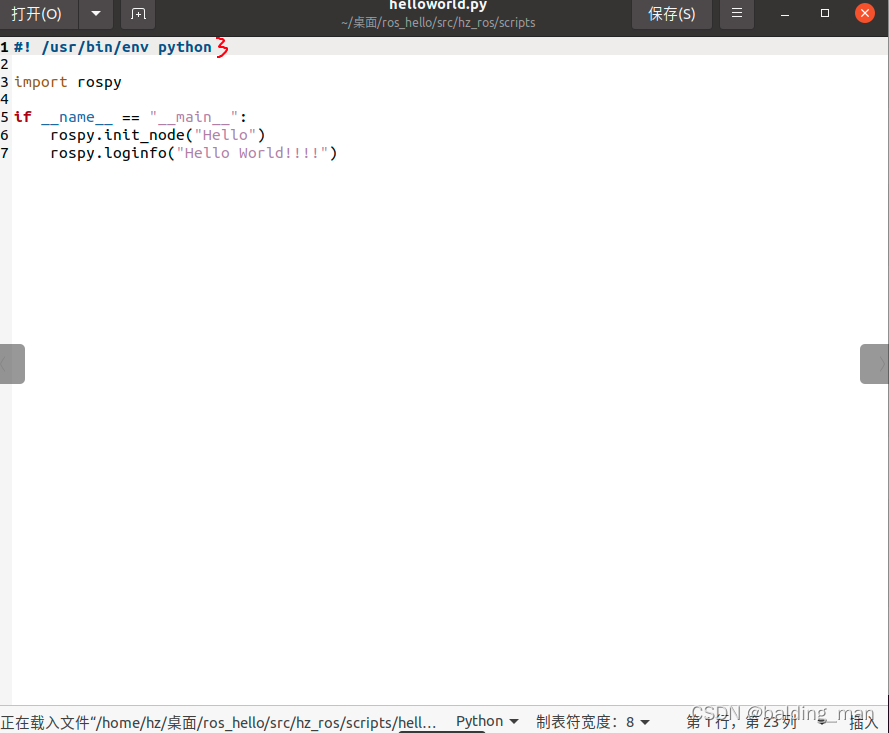
Task: Open a file with the 打开(O) button
Action: click(37, 14)
